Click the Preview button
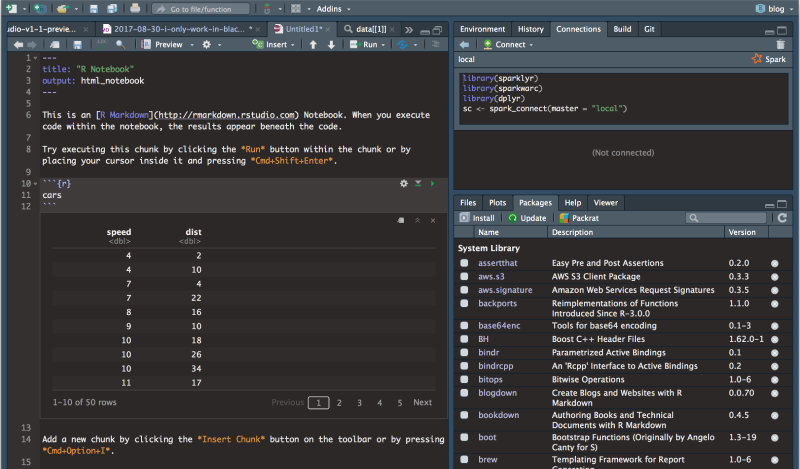Image resolution: width=800 pixels, height=469 pixels. 162,45
